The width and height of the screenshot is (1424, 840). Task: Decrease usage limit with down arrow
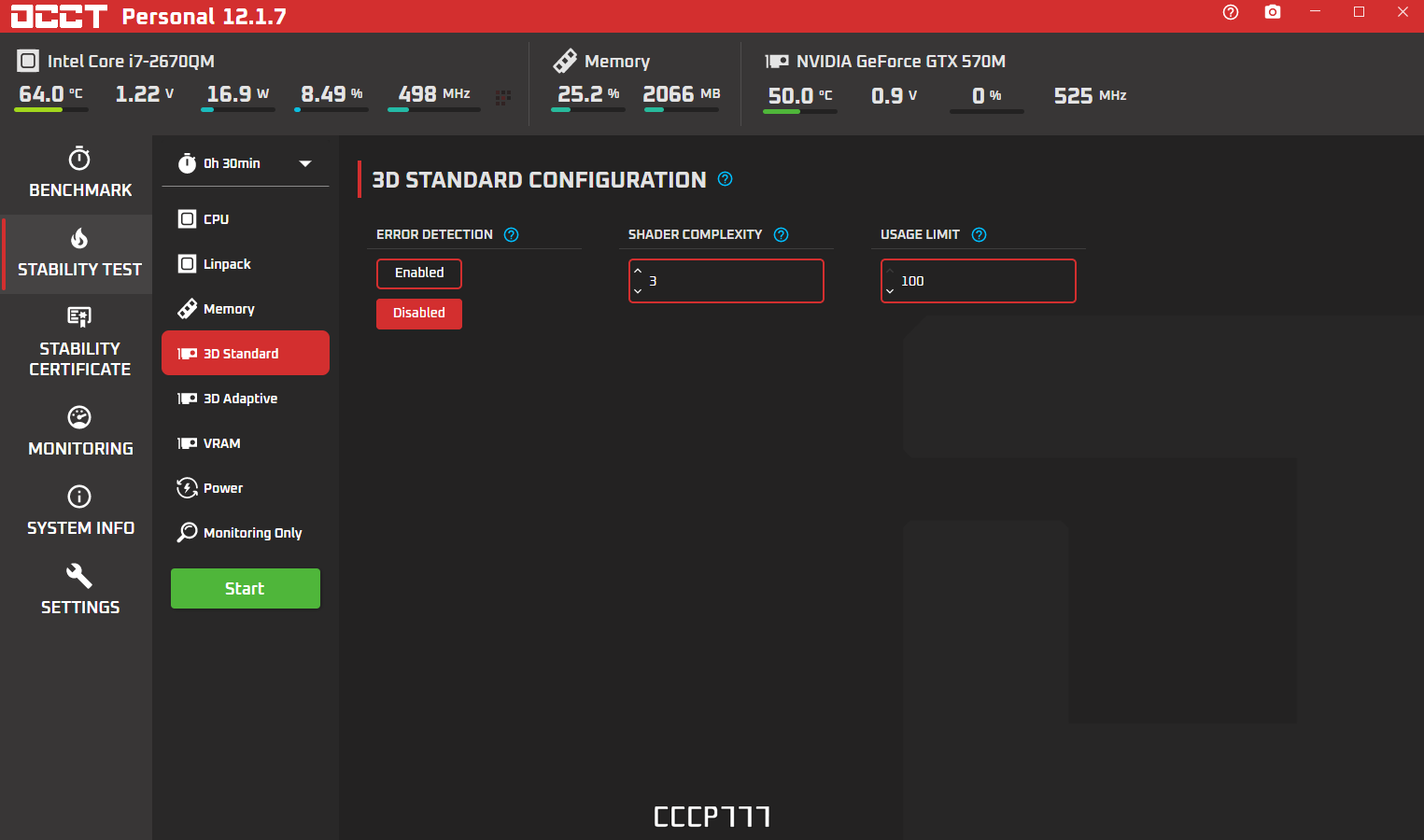(890, 291)
